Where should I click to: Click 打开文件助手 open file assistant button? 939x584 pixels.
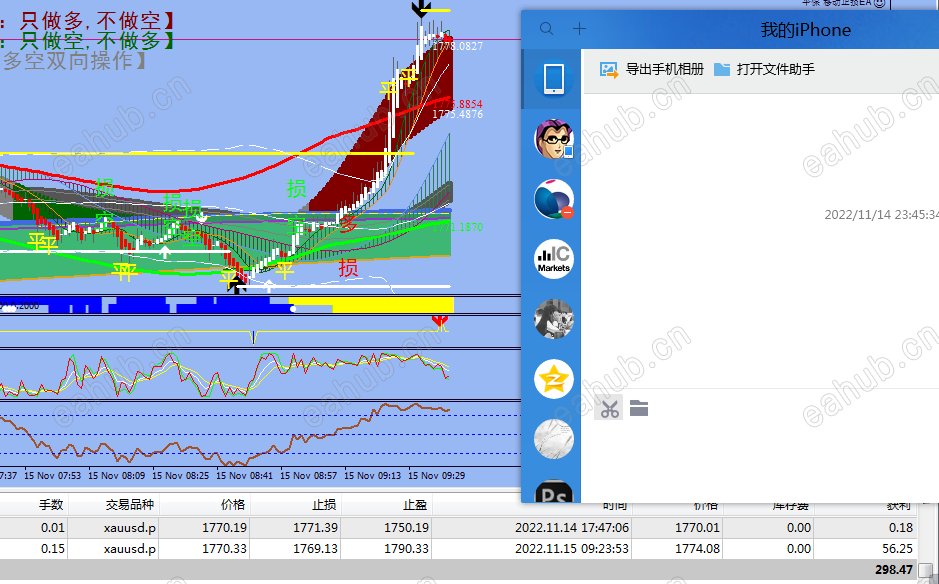pos(764,69)
